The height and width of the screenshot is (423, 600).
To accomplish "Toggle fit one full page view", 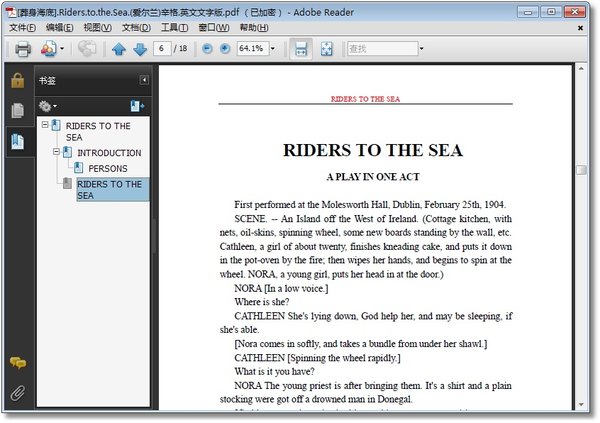I will pyautogui.click(x=326, y=49).
